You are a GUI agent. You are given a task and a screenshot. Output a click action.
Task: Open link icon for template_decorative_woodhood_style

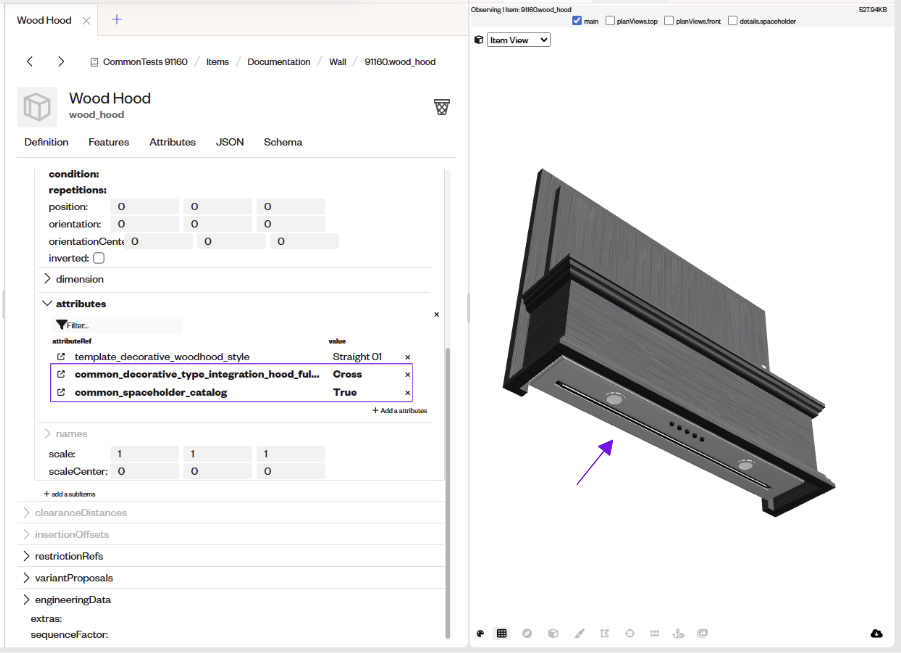(x=61, y=357)
